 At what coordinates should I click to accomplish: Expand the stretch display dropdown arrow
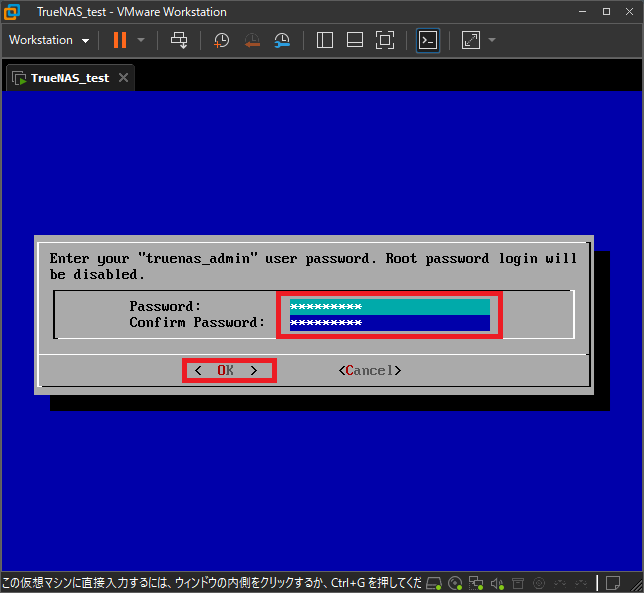pyautogui.click(x=492, y=40)
